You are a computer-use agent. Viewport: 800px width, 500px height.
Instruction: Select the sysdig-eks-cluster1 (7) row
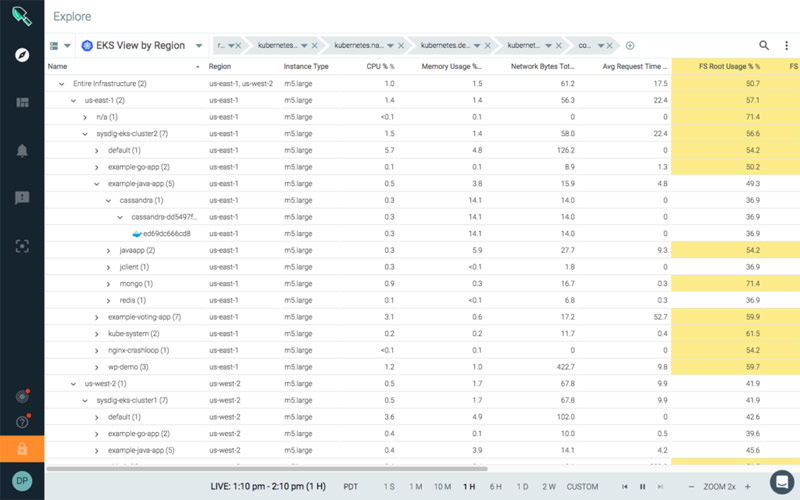coord(422,400)
